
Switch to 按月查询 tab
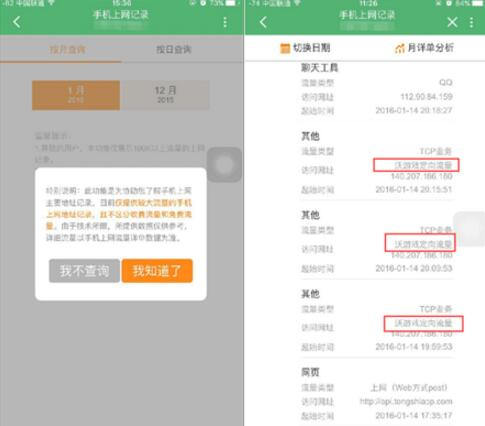(x=67, y=50)
